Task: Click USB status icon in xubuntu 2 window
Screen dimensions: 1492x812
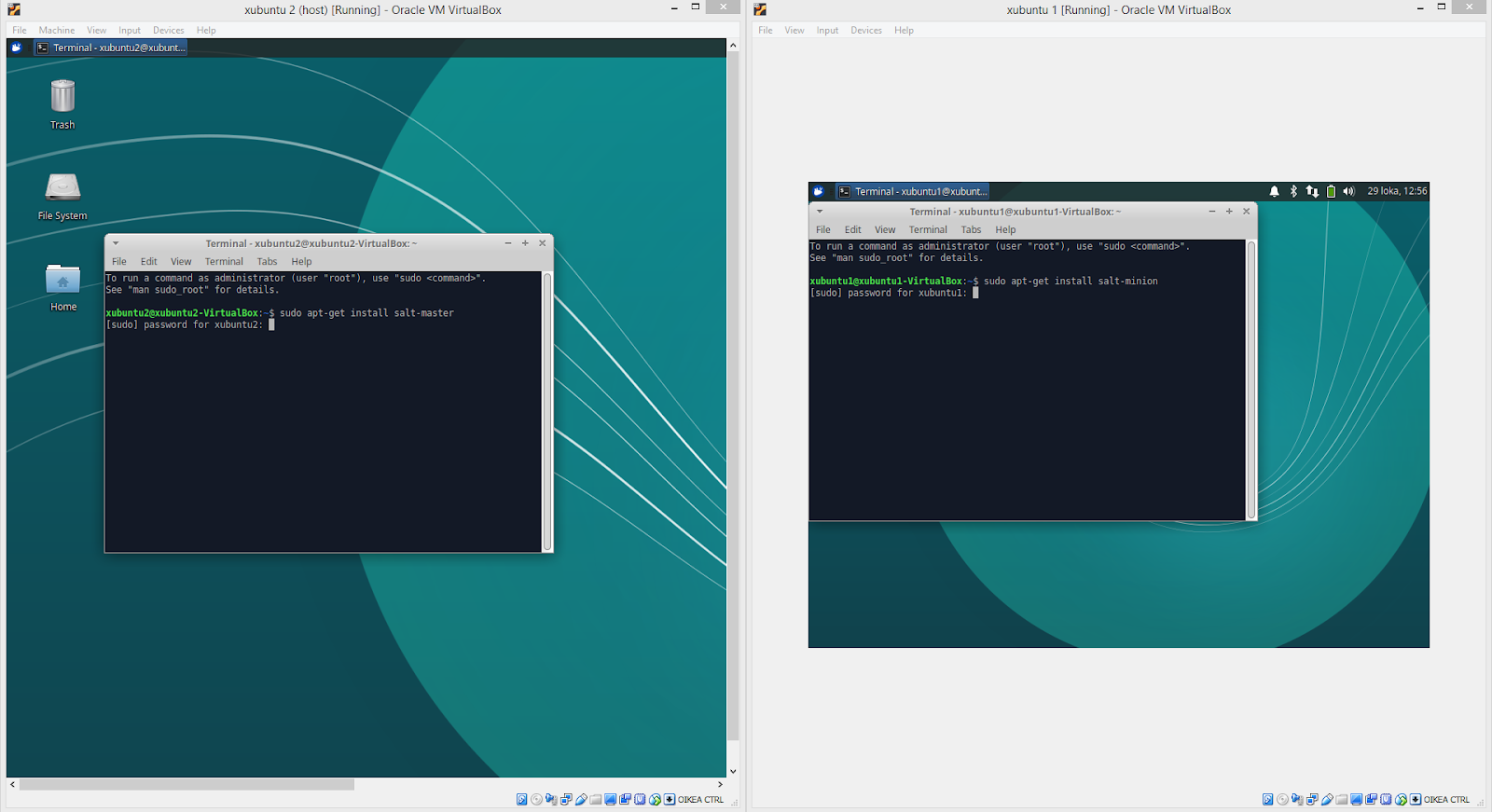Action: (x=581, y=799)
